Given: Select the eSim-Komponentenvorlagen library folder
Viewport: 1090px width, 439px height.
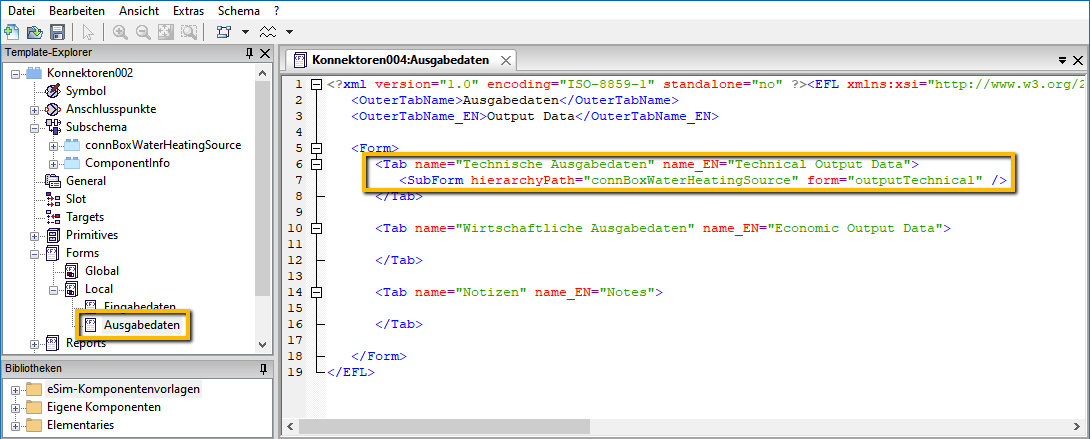Looking at the screenshot, I should click(124, 390).
